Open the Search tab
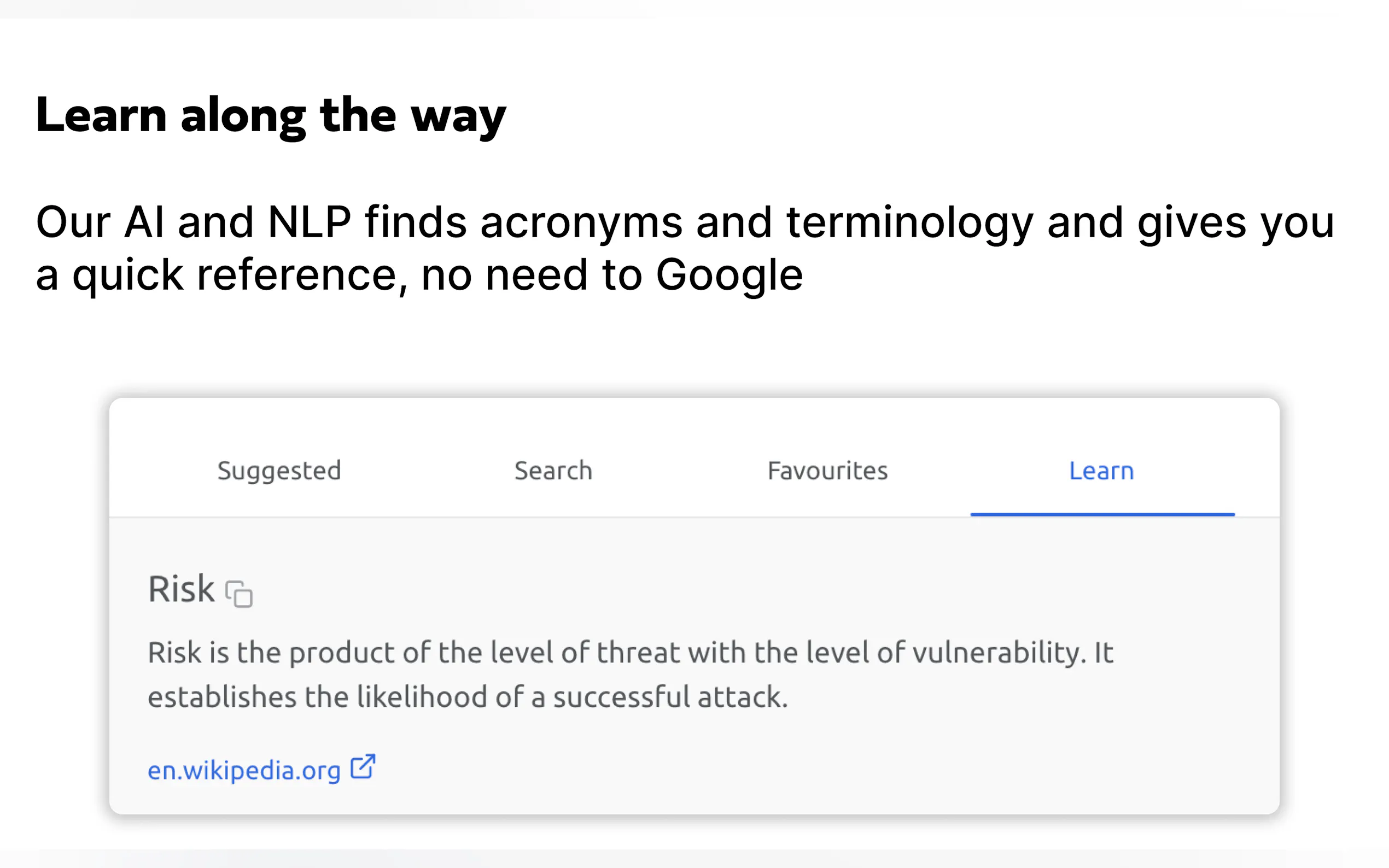Image resolution: width=1389 pixels, height=868 pixels. click(x=553, y=471)
